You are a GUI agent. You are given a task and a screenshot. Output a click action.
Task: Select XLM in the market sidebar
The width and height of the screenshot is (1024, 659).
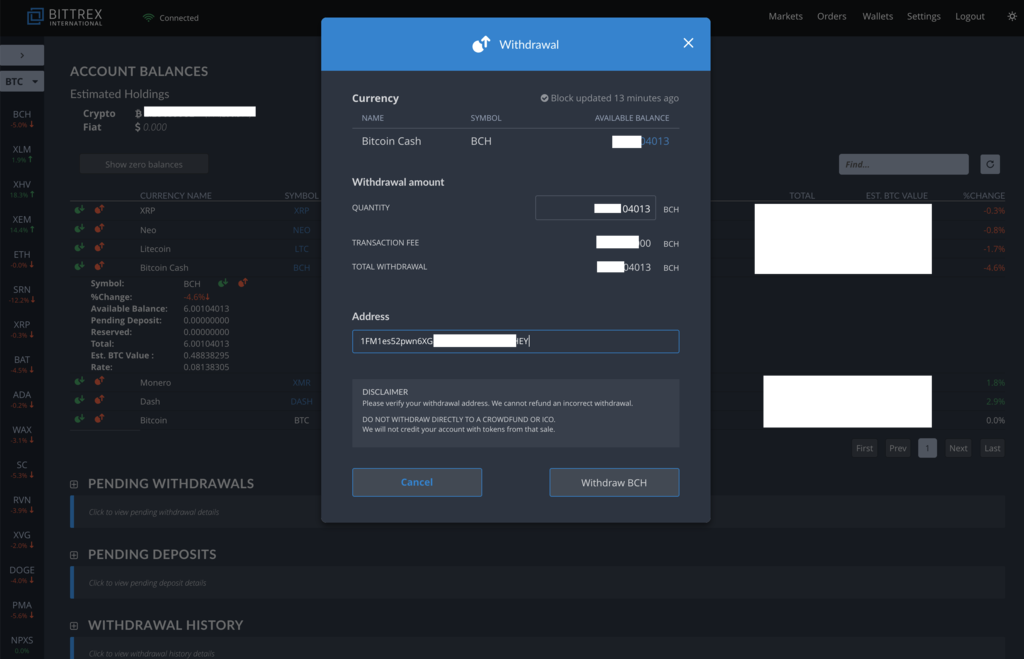coord(22,153)
